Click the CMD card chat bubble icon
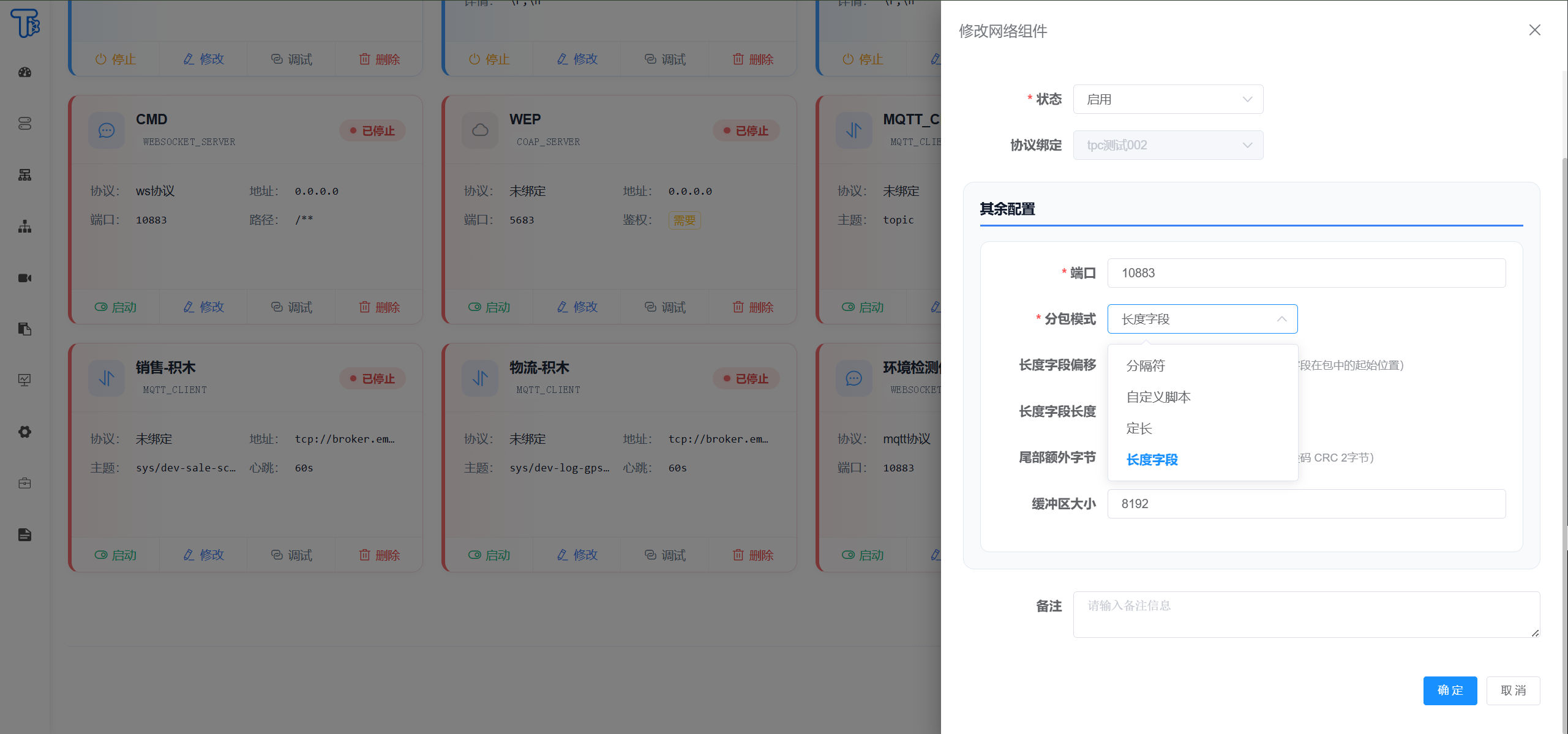The image size is (1568, 734). (x=107, y=130)
